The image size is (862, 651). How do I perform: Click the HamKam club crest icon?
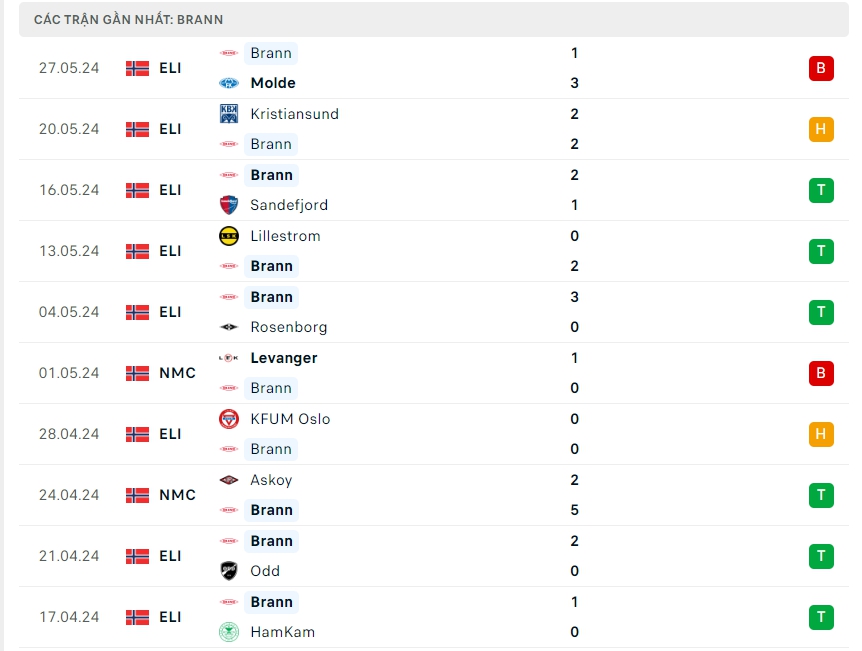click(x=229, y=632)
